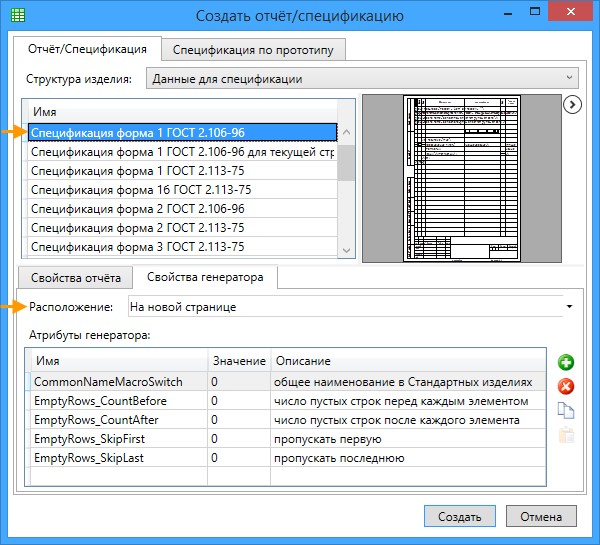Click the specification form preview thumbnail
This screenshot has height=545, width=600.
pos(462,178)
